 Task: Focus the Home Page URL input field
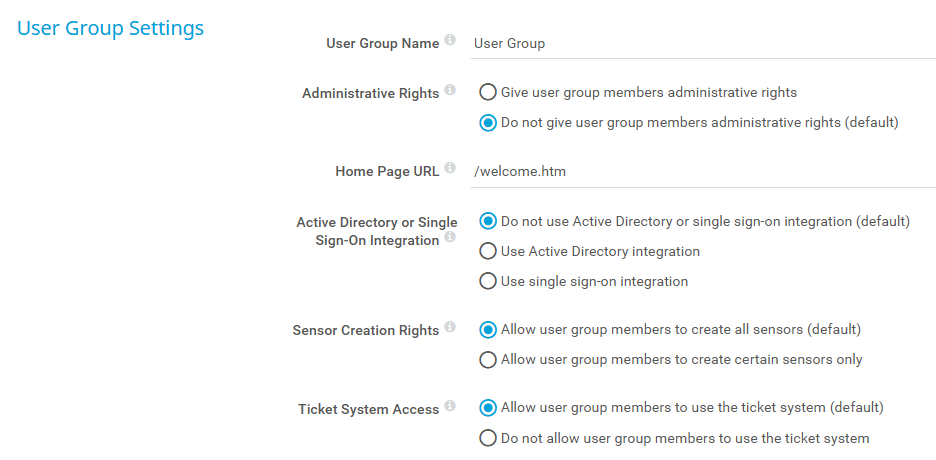[x=700, y=171]
